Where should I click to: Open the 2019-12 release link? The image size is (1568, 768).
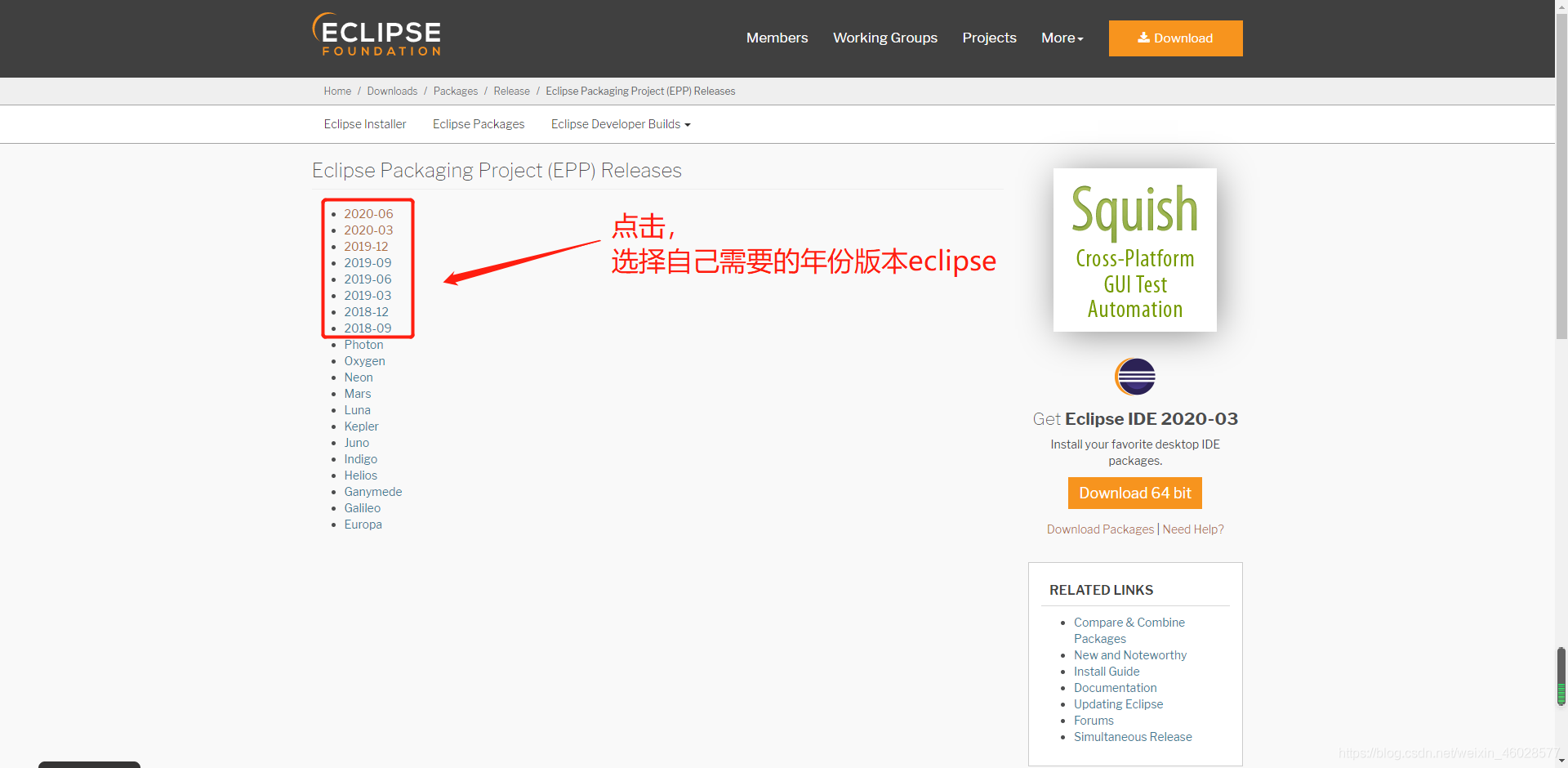(x=366, y=247)
